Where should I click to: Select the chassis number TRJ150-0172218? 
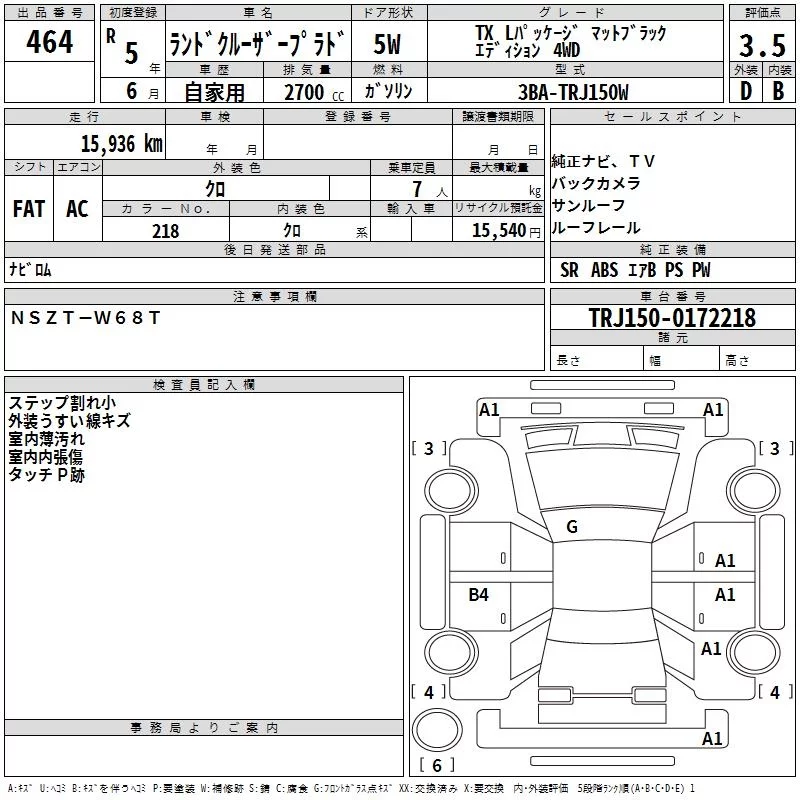[x=672, y=318]
